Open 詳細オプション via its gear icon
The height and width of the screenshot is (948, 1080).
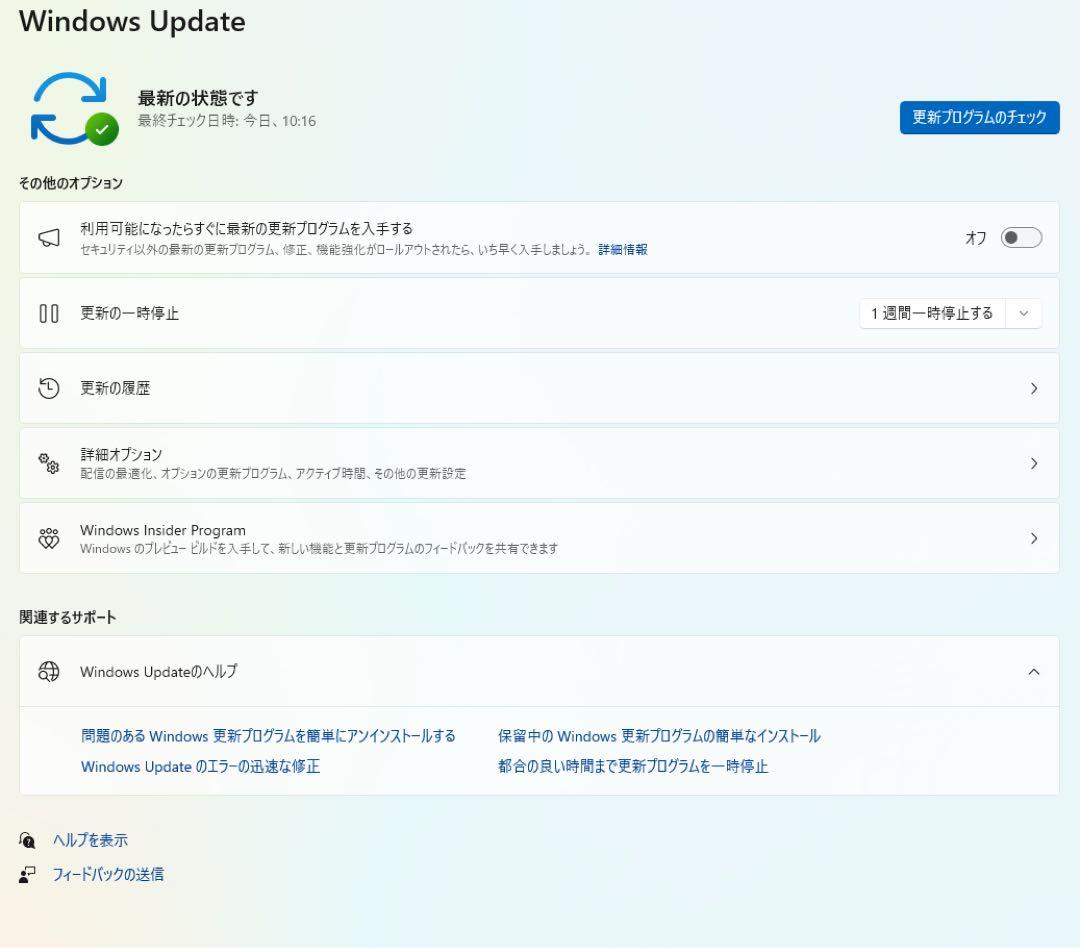(49, 463)
